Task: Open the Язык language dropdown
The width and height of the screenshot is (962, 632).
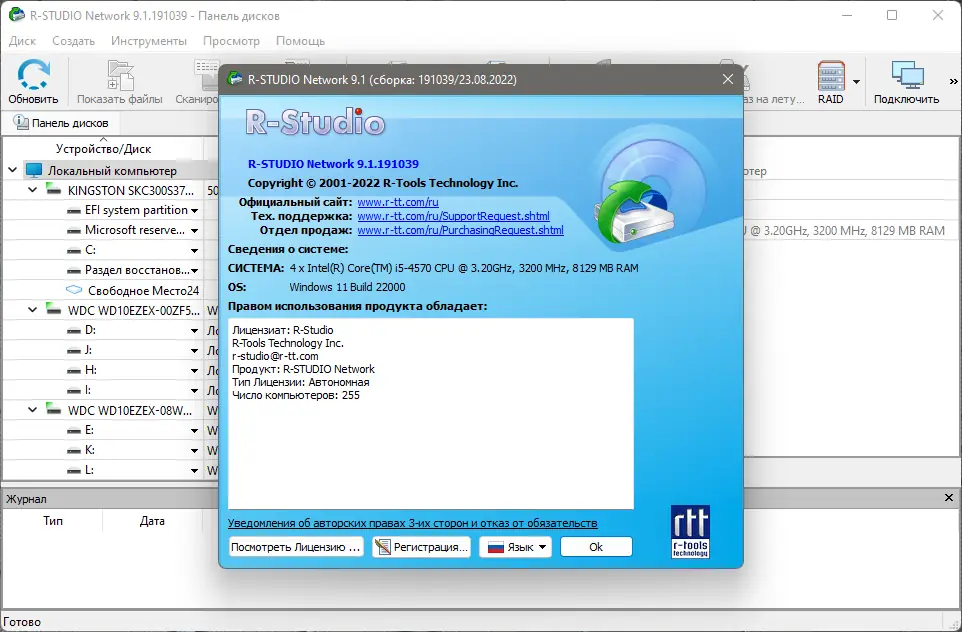Action: coord(515,547)
